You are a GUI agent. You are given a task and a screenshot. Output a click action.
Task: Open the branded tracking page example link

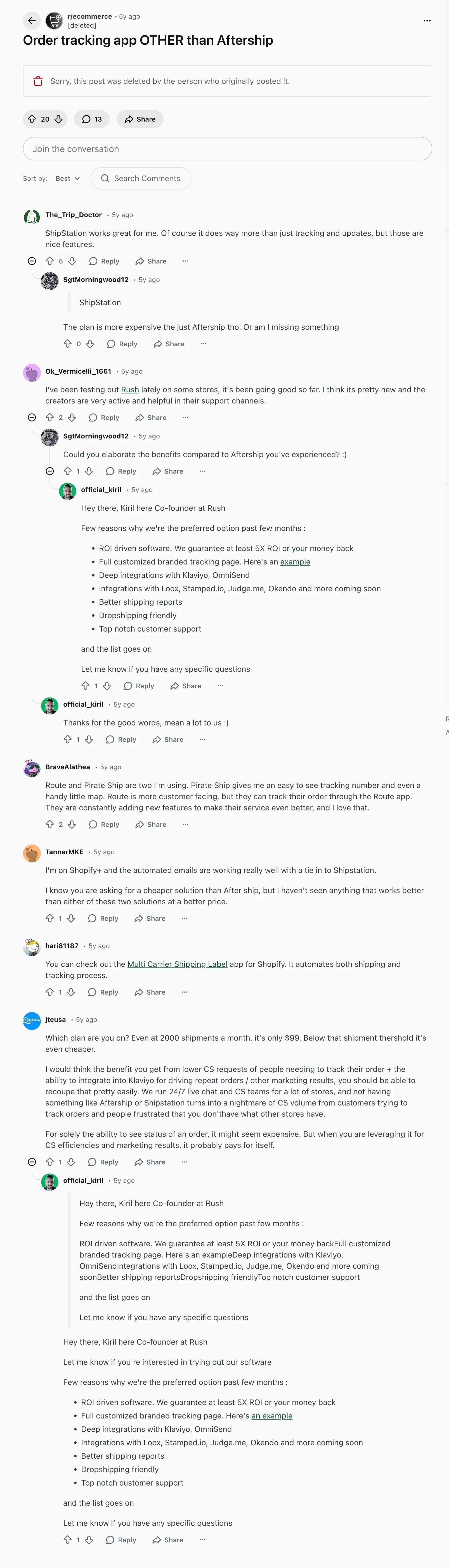click(x=295, y=562)
